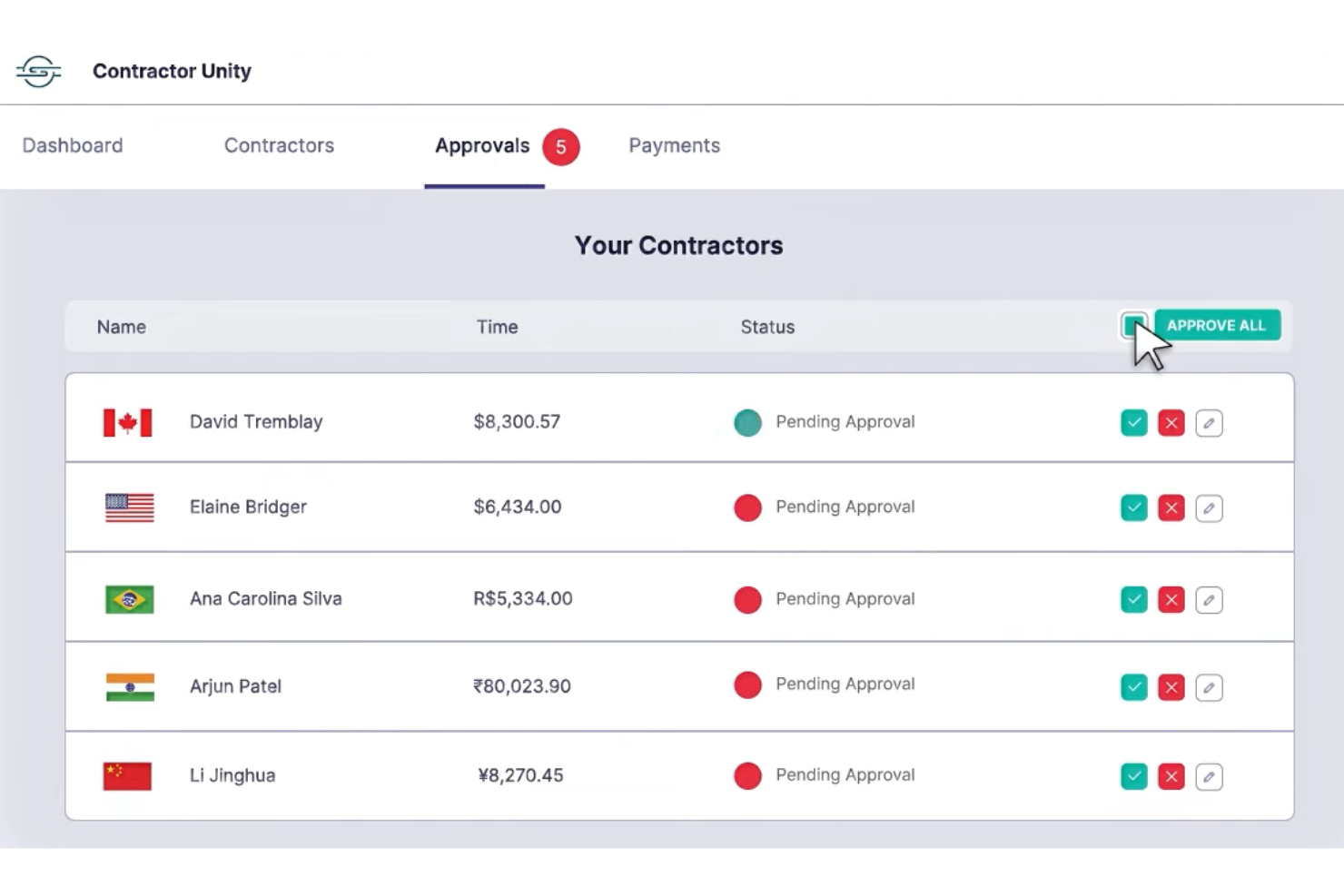Select the name Arjun Patel
Image resolution: width=1344 pixels, height=896 pixels.
235,686
